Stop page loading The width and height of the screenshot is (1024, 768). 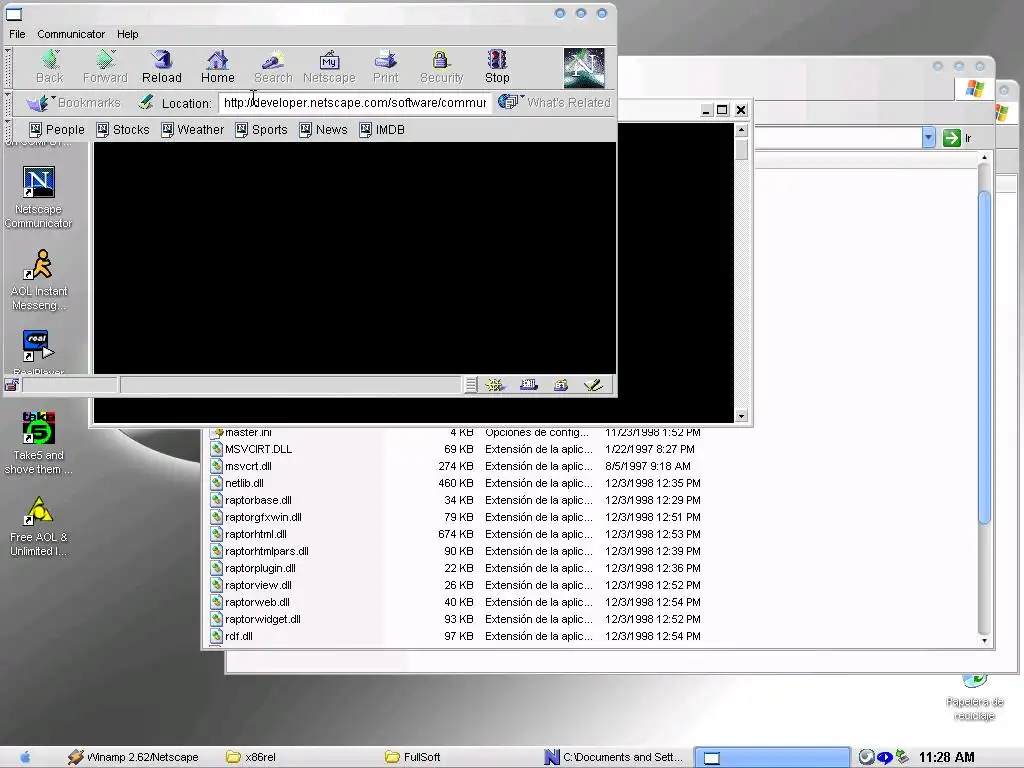pos(497,68)
